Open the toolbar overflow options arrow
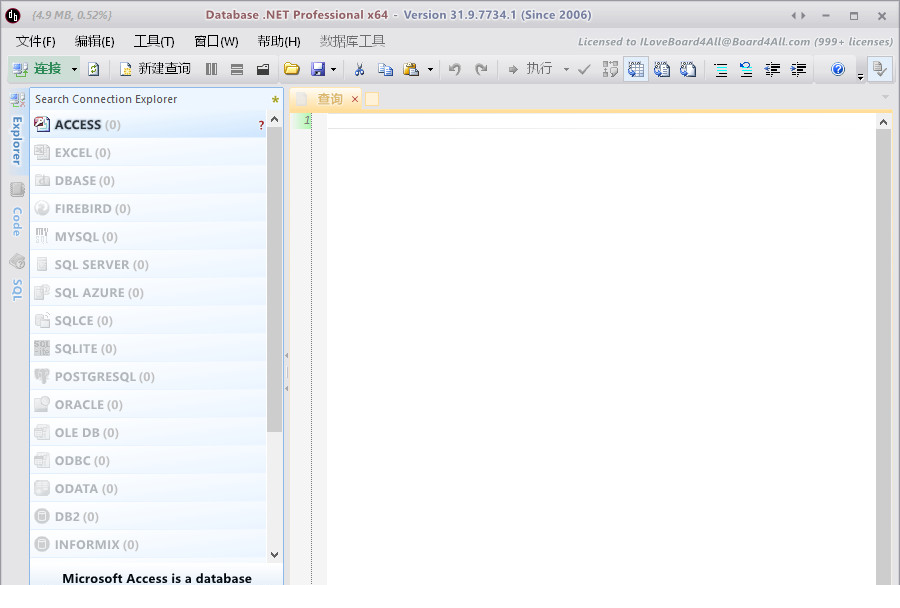900x608 pixels. 860,75
